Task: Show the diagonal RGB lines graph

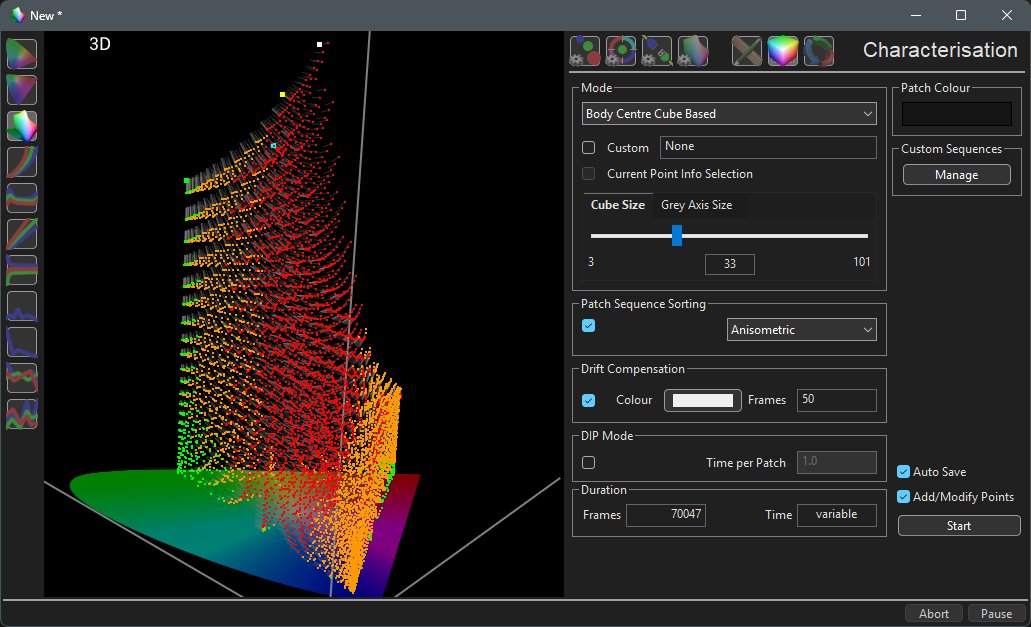Action: point(22,234)
